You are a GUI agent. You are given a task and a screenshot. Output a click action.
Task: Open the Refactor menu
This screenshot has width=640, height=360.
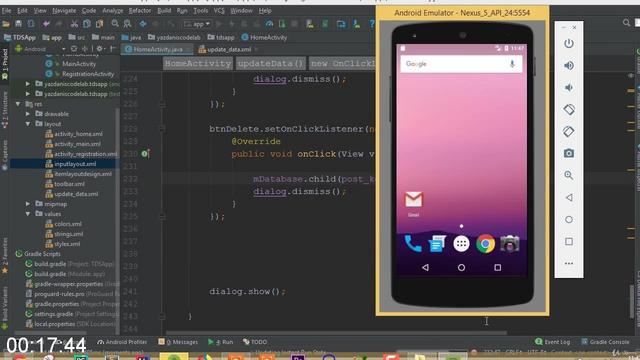(140, 11)
